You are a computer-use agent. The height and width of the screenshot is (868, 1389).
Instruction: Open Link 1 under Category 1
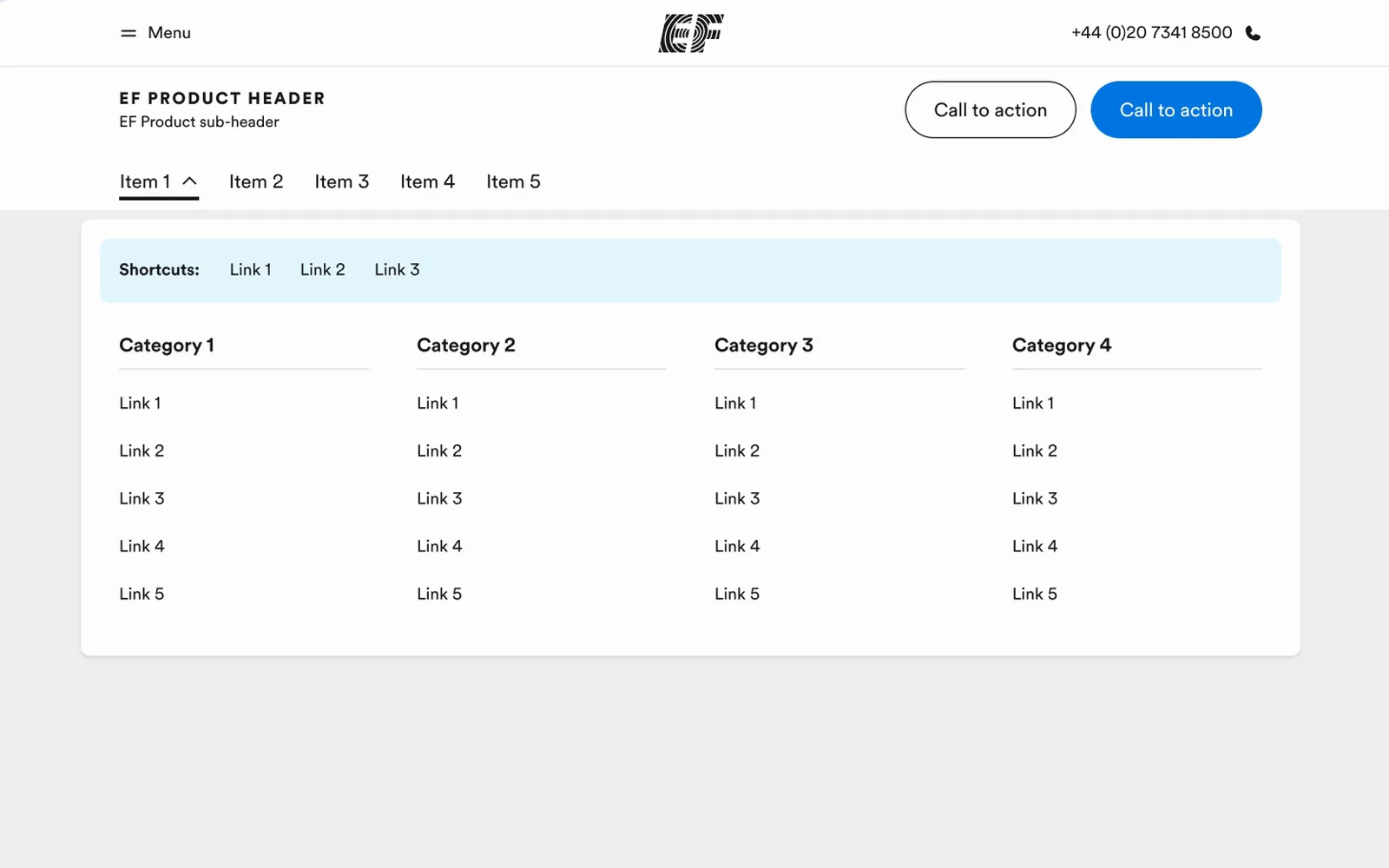coord(140,403)
